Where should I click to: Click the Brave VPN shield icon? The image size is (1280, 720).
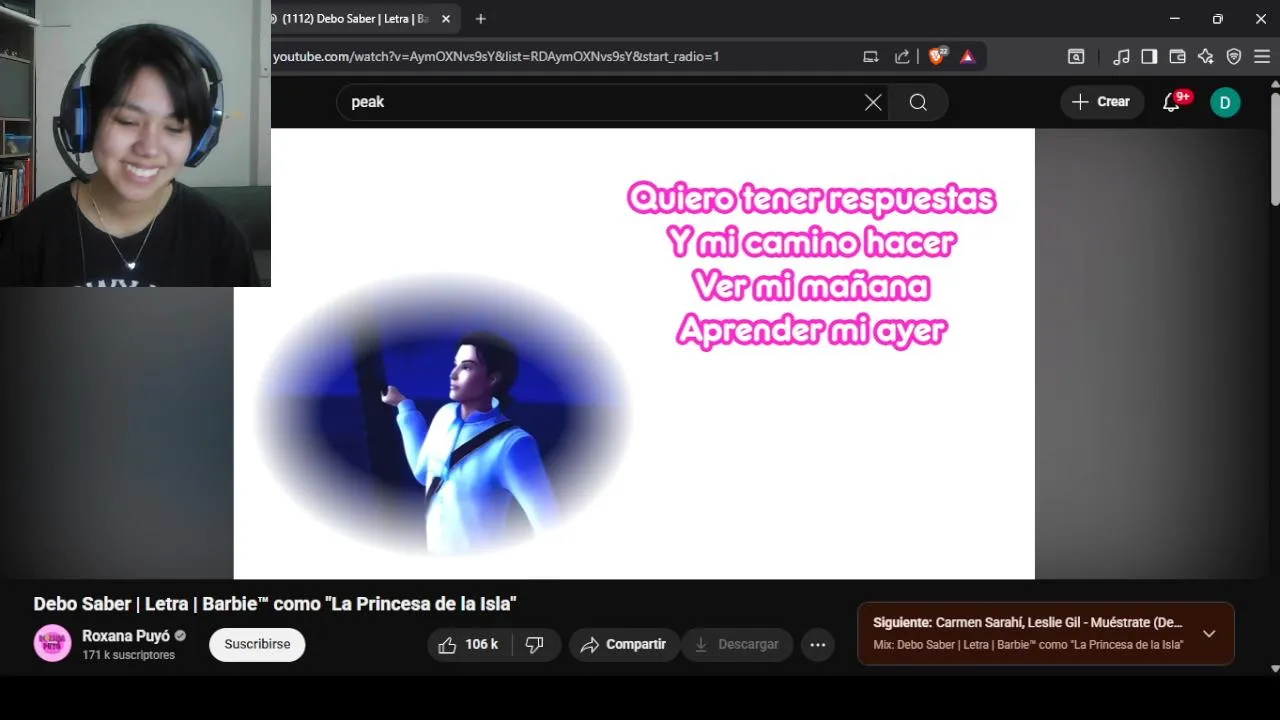[x=1234, y=57]
